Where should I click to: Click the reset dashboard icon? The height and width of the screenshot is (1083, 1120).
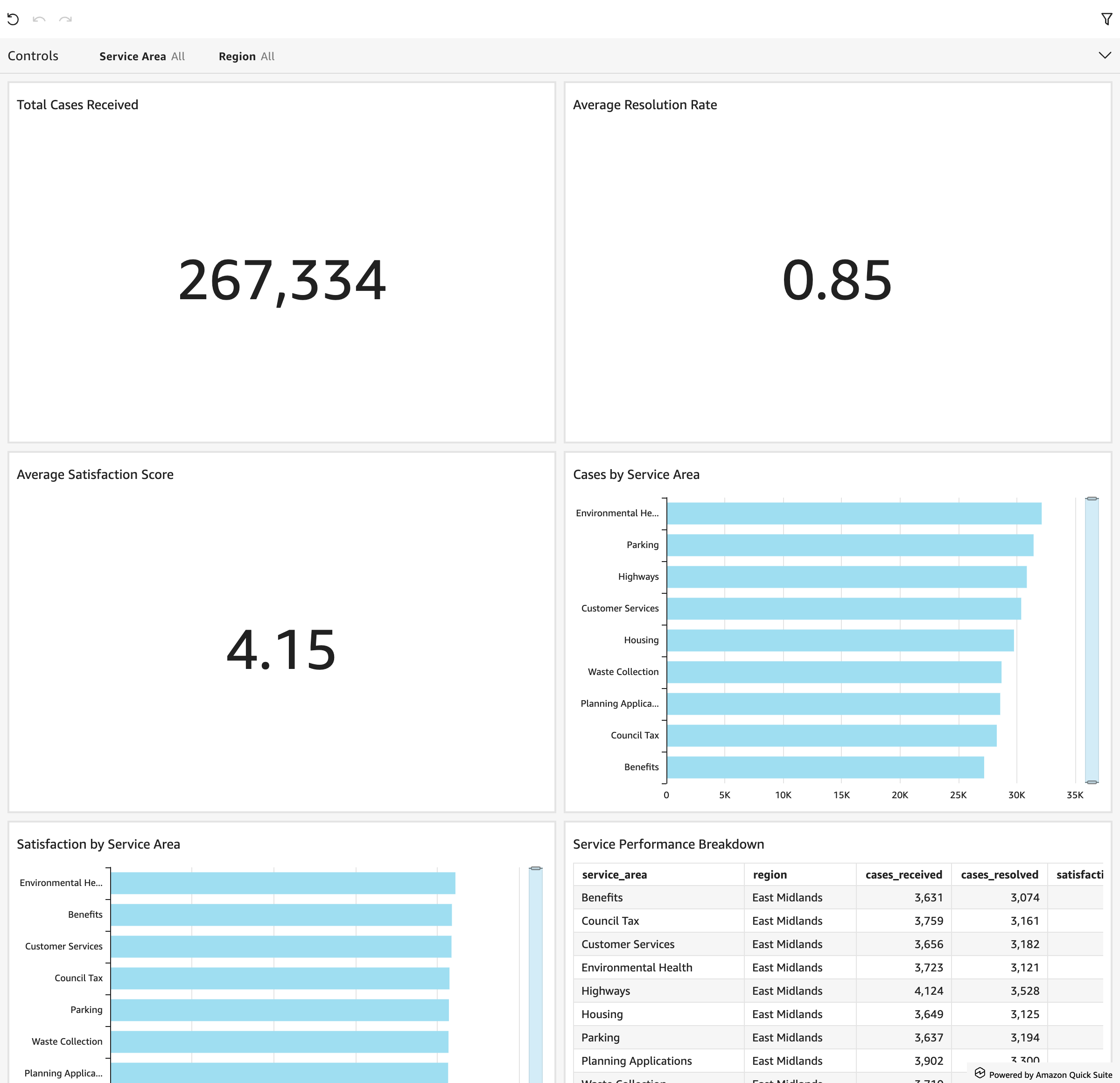point(14,19)
